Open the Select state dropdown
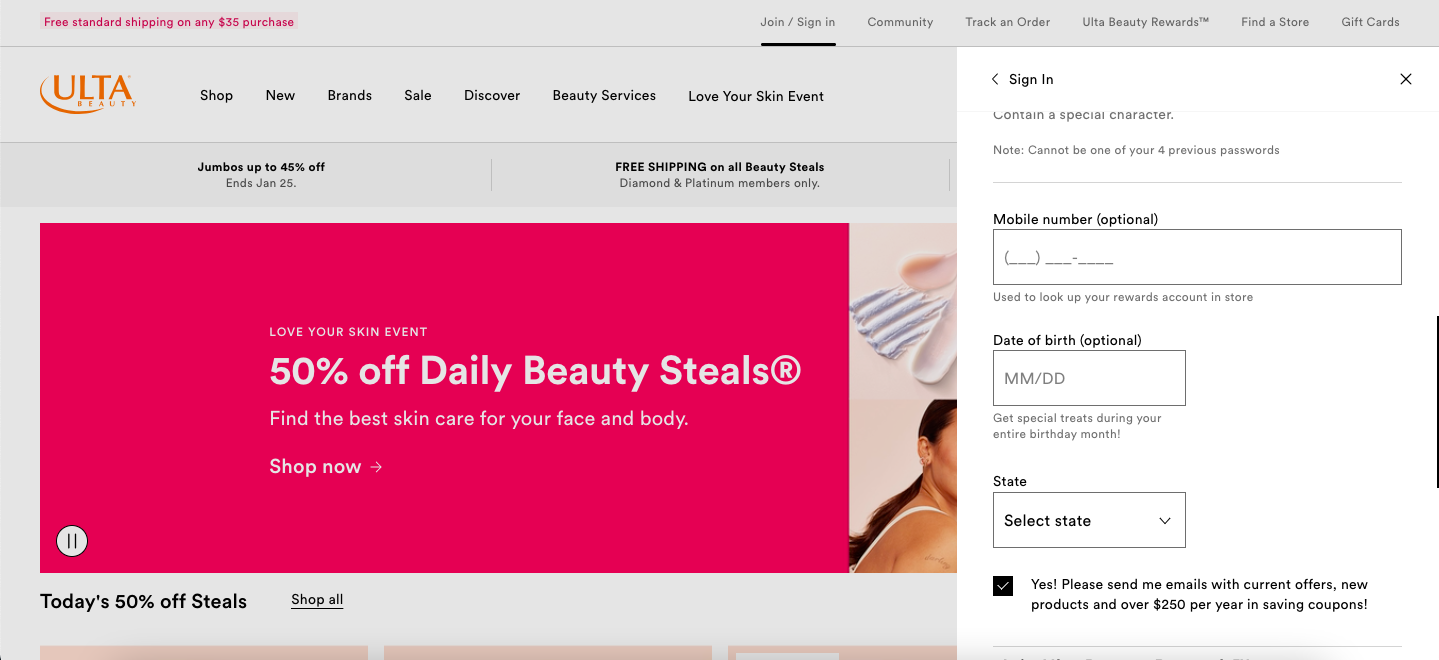The image size is (1439, 660). [x=1089, y=520]
